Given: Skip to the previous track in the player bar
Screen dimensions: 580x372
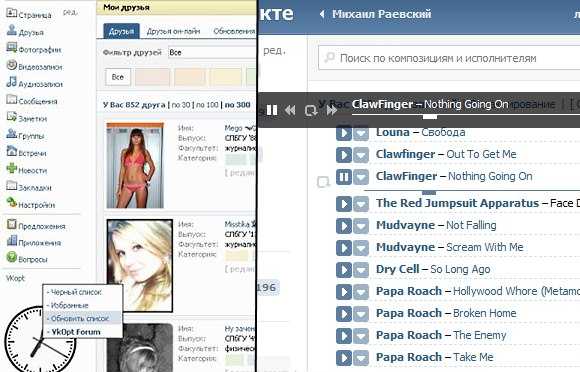Looking at the screenshot, I should tap(290, 110).
